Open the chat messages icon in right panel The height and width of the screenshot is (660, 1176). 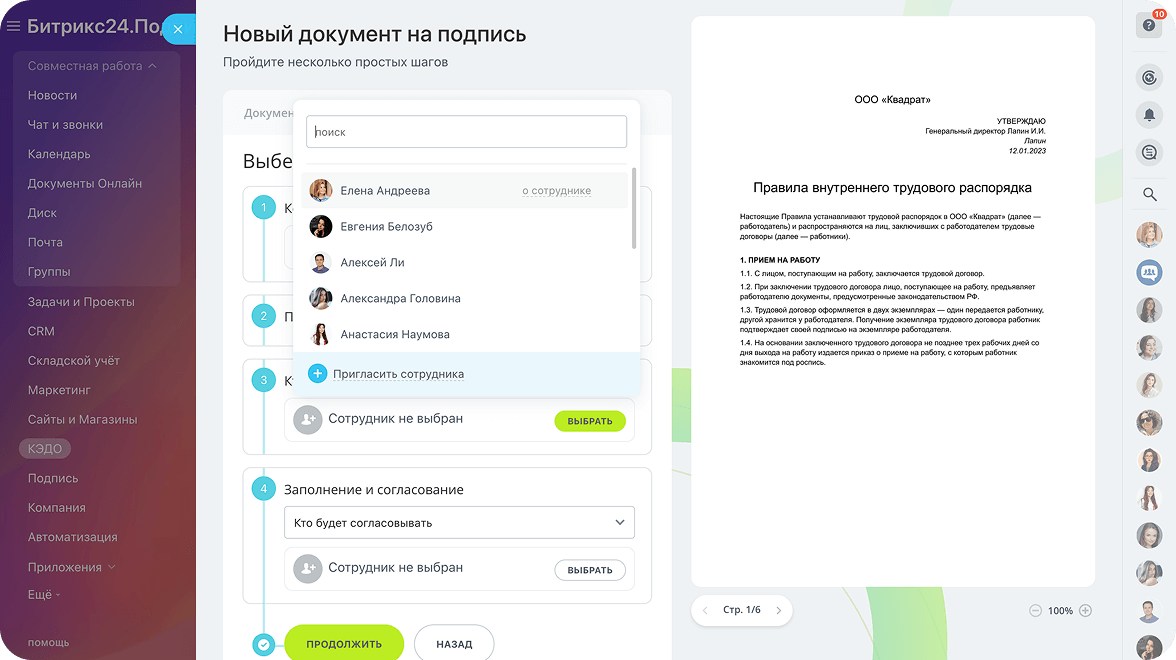1149,152
